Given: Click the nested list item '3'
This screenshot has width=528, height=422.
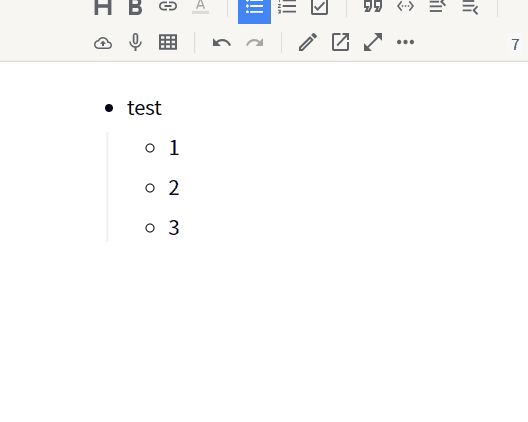Looking at the screenshot, I should click(174, 228).
